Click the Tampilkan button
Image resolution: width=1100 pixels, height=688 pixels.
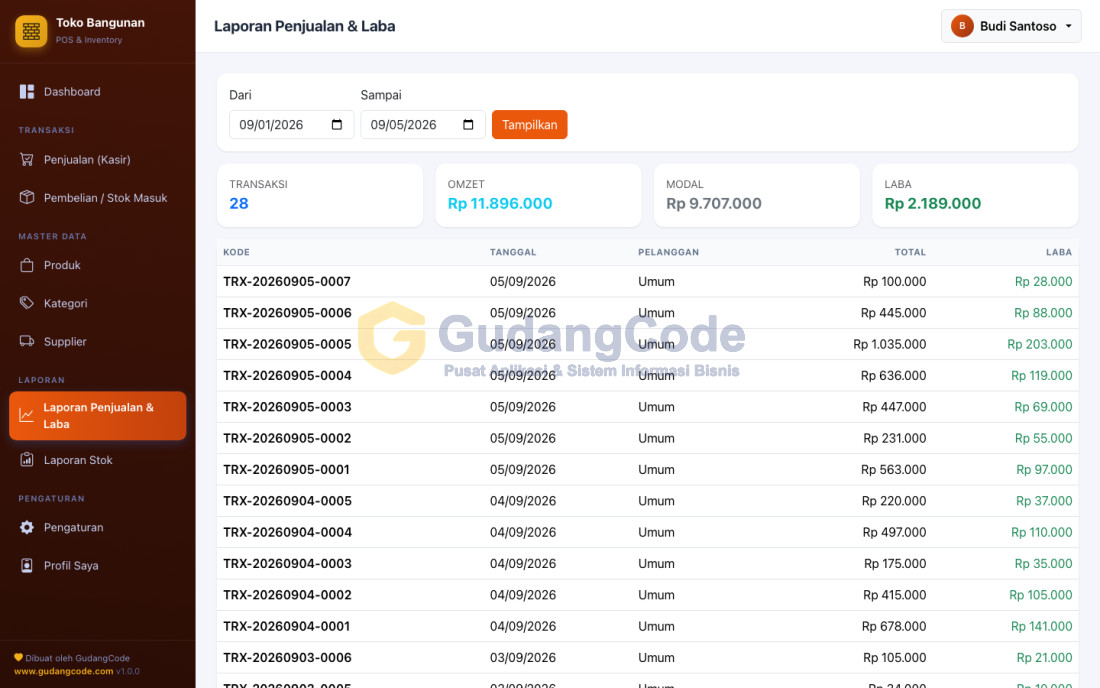530,125
